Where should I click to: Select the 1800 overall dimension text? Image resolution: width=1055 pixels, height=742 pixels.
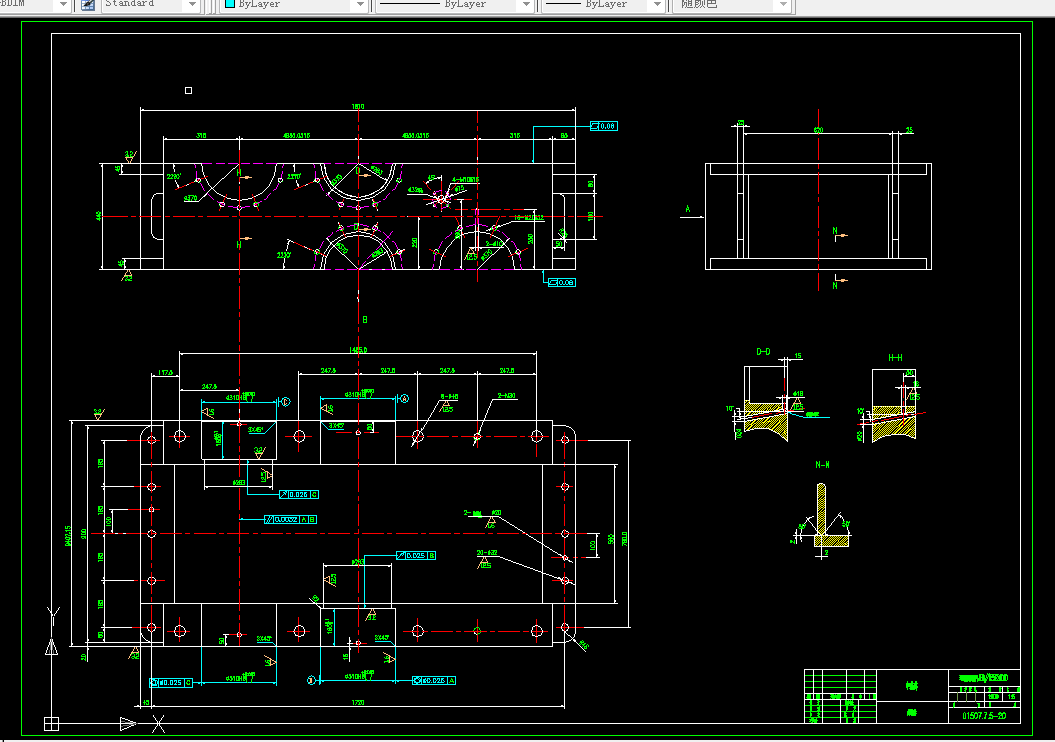click(358, 106)
